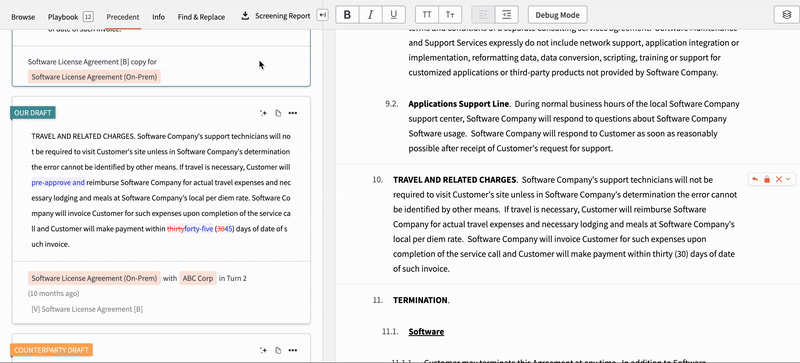Expand the chevron next to the X on clause 10
Viewport: 800px width, 363px height.
(788, 179)
